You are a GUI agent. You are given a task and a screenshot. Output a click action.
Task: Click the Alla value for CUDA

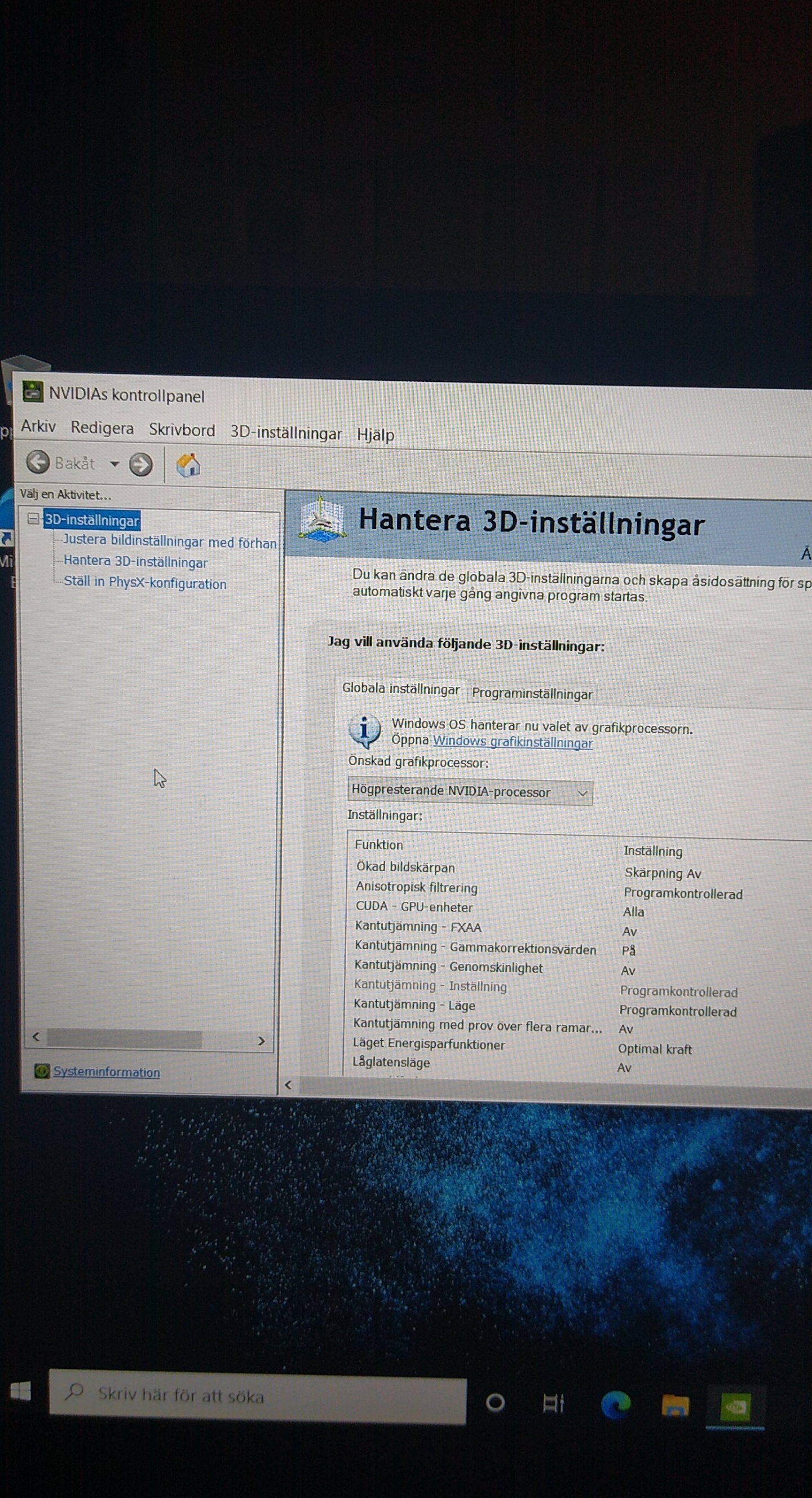pos(634,912)
